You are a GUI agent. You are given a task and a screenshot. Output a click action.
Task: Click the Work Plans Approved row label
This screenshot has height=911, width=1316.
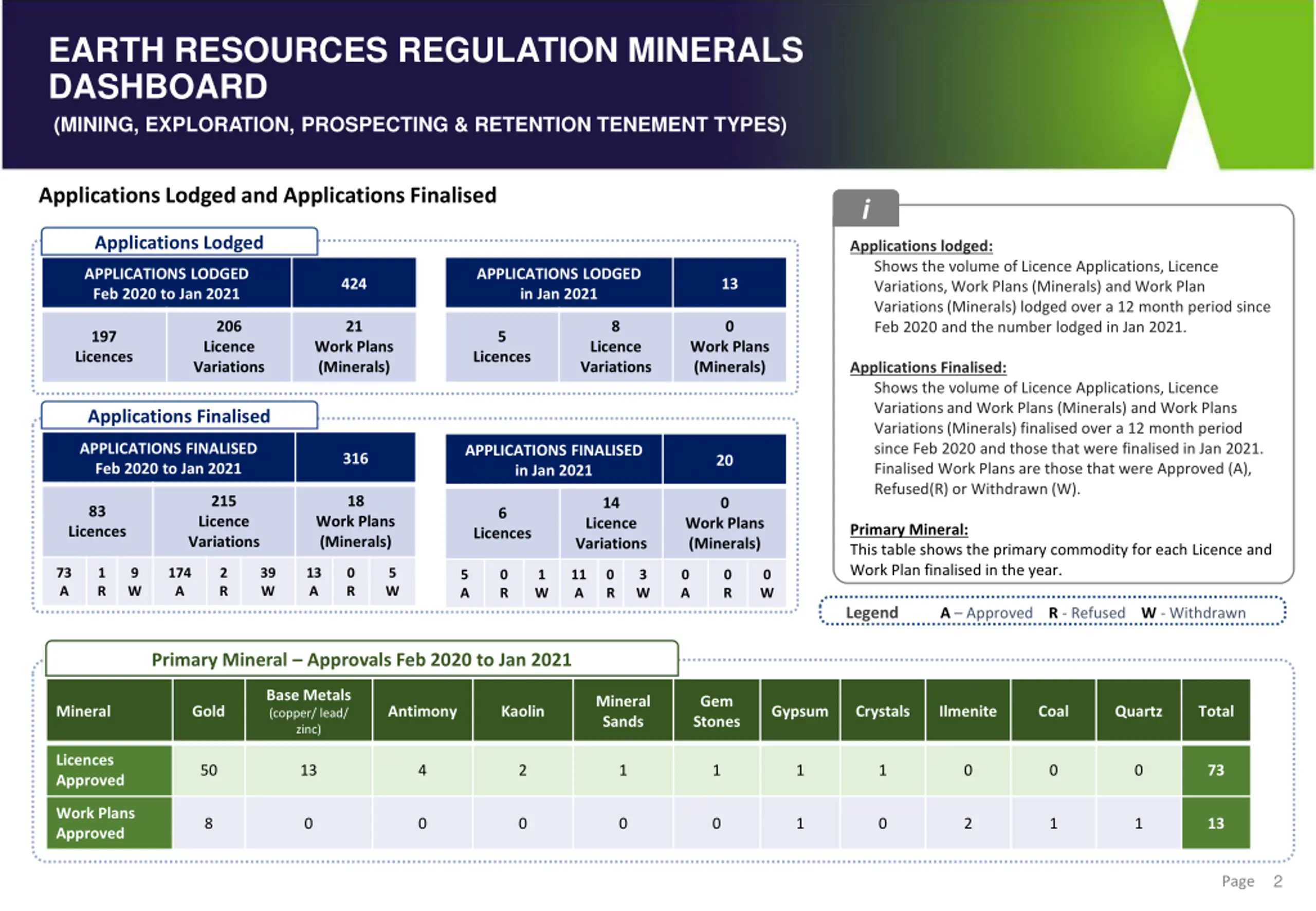109,823
